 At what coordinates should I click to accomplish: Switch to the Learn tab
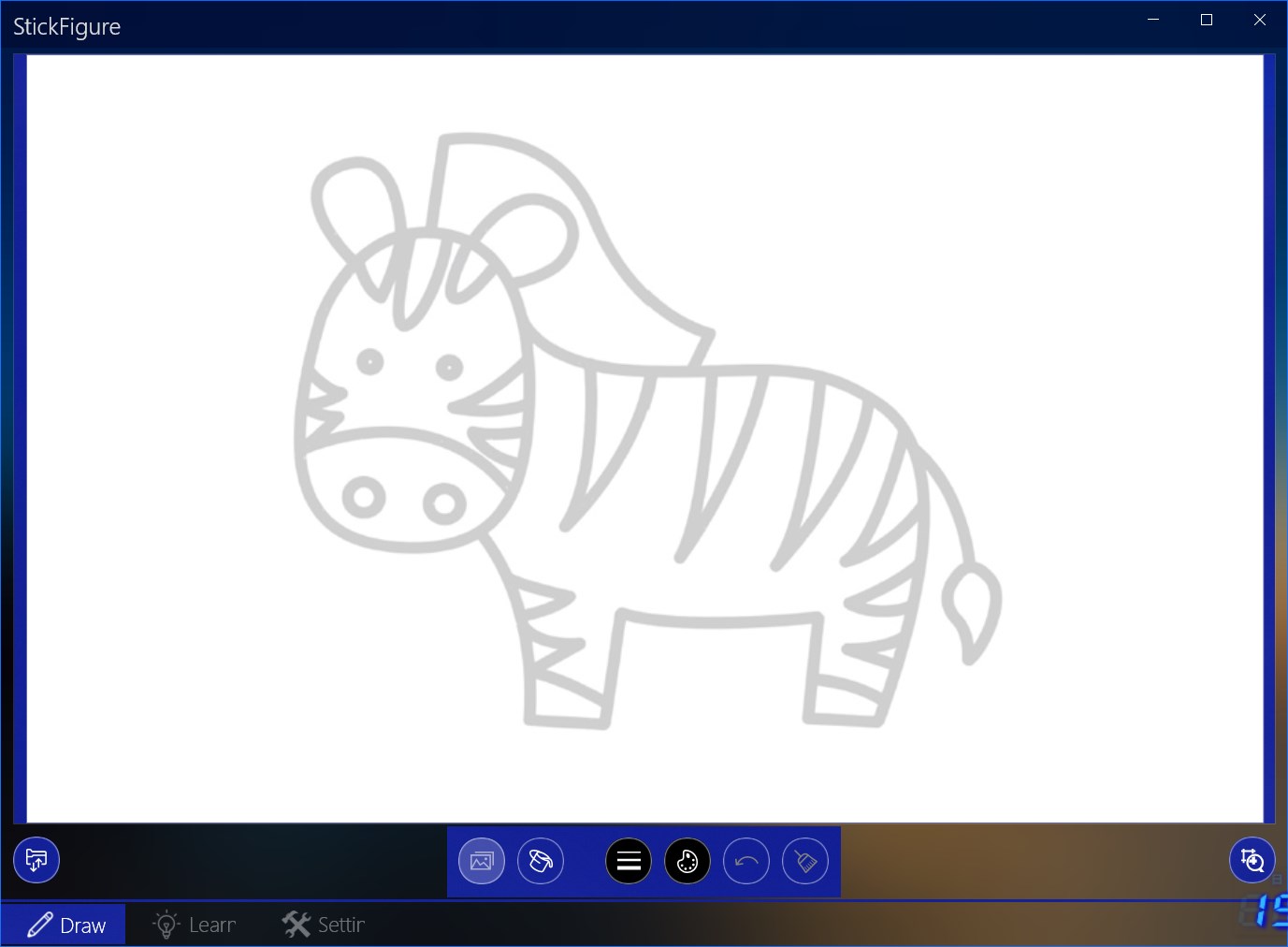point(195,925)
